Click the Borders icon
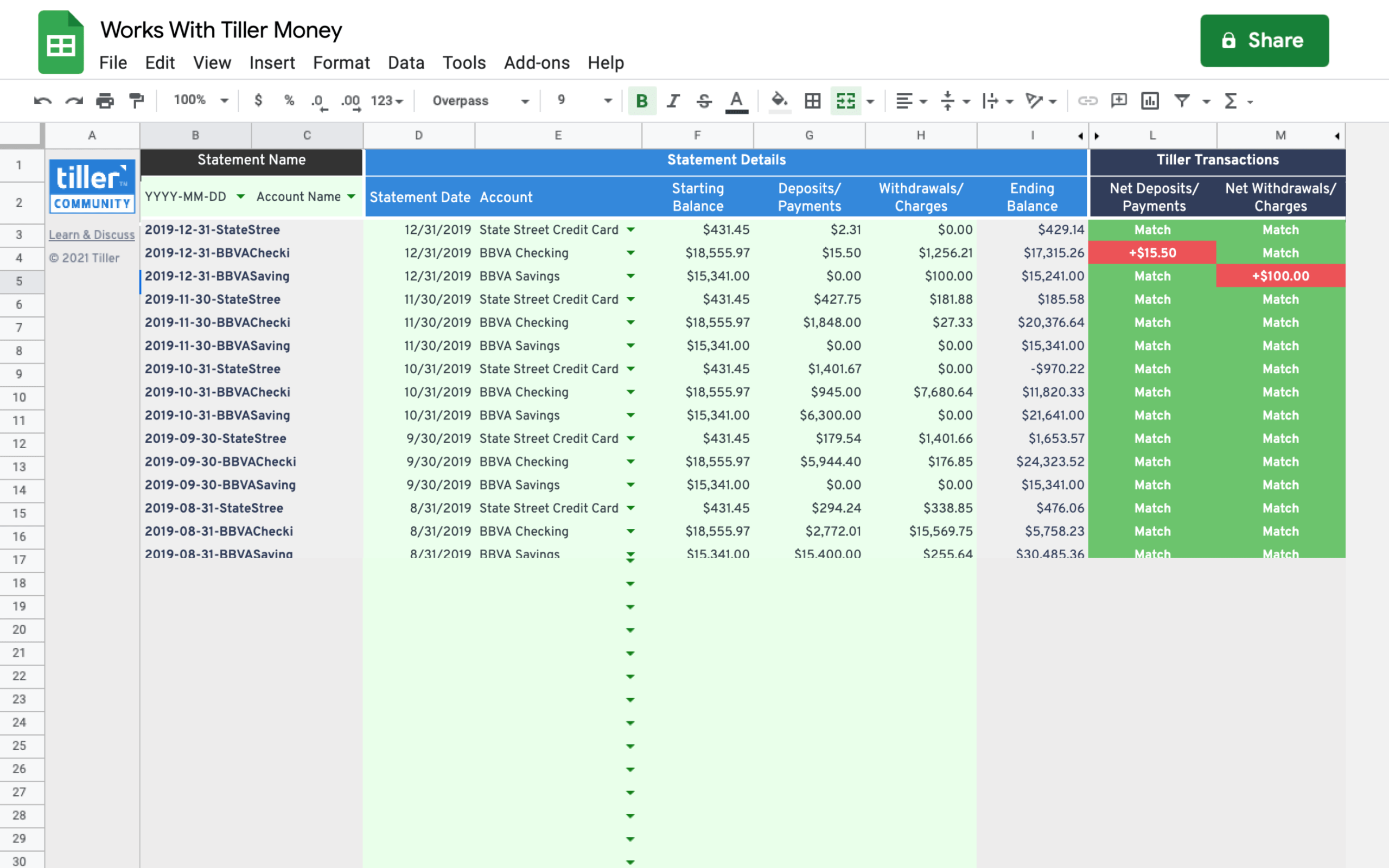Image resolution: width=1389 pixels, height=868 pixels. (812, 101)
